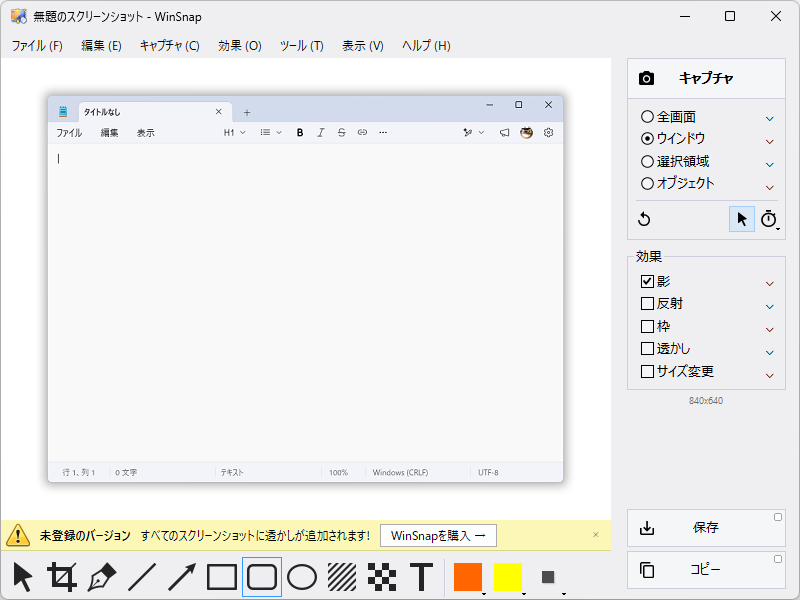Open the 効果 (O) menu
The height and width of the screenshot is (600, 800).
(x=240, y=46)
